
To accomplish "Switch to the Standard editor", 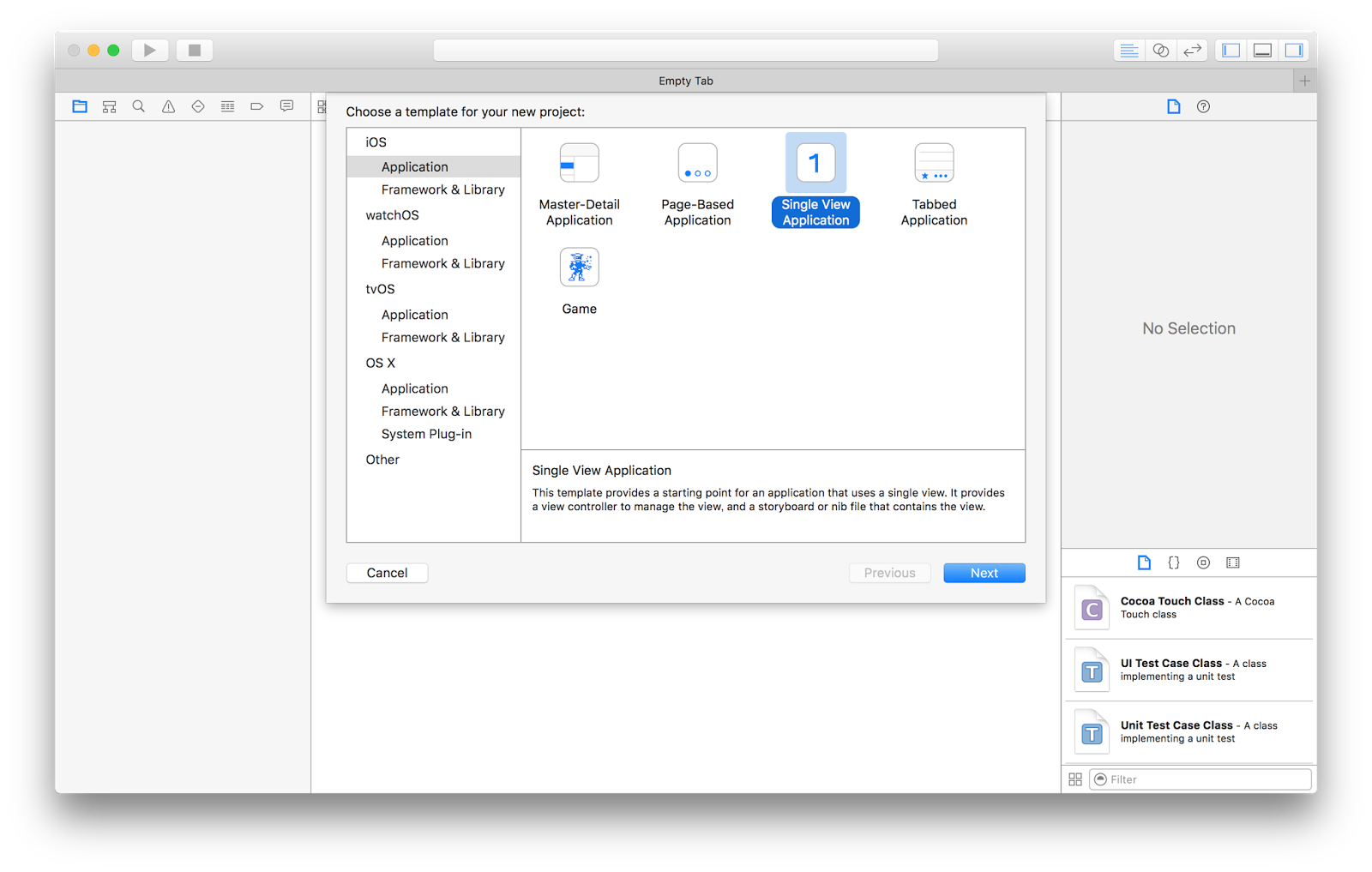I will [x=1128, y=51].
